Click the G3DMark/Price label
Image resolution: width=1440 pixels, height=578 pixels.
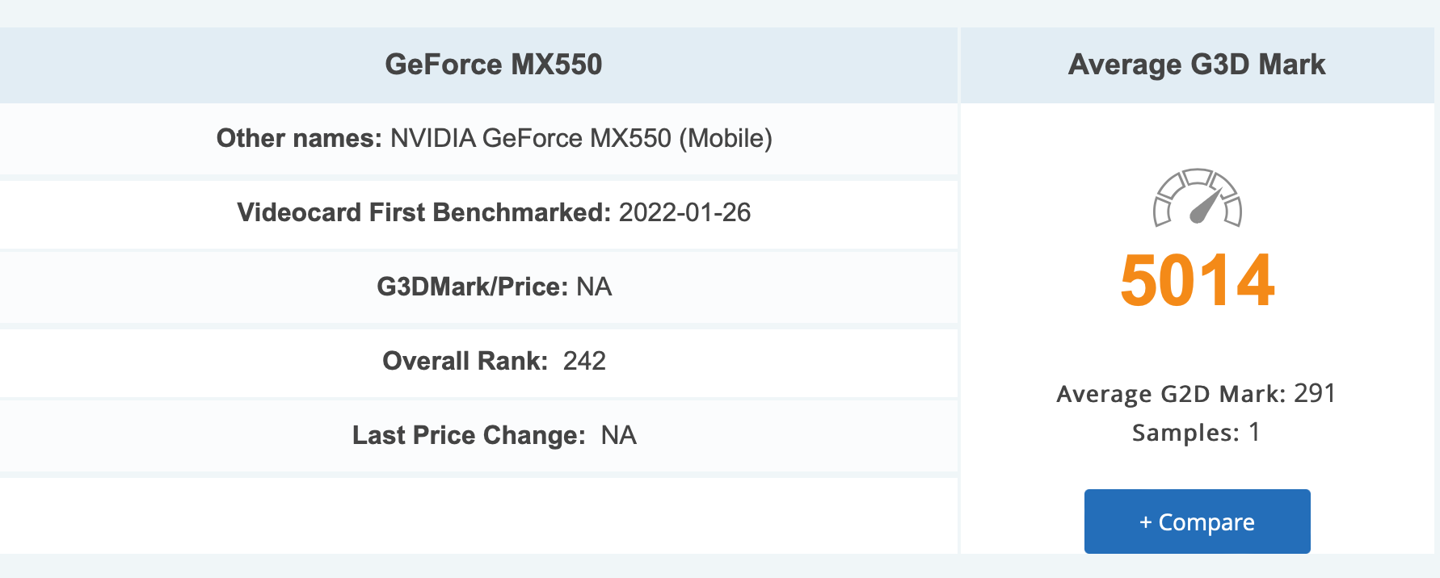pyautogui.click(x=473, y=287)
